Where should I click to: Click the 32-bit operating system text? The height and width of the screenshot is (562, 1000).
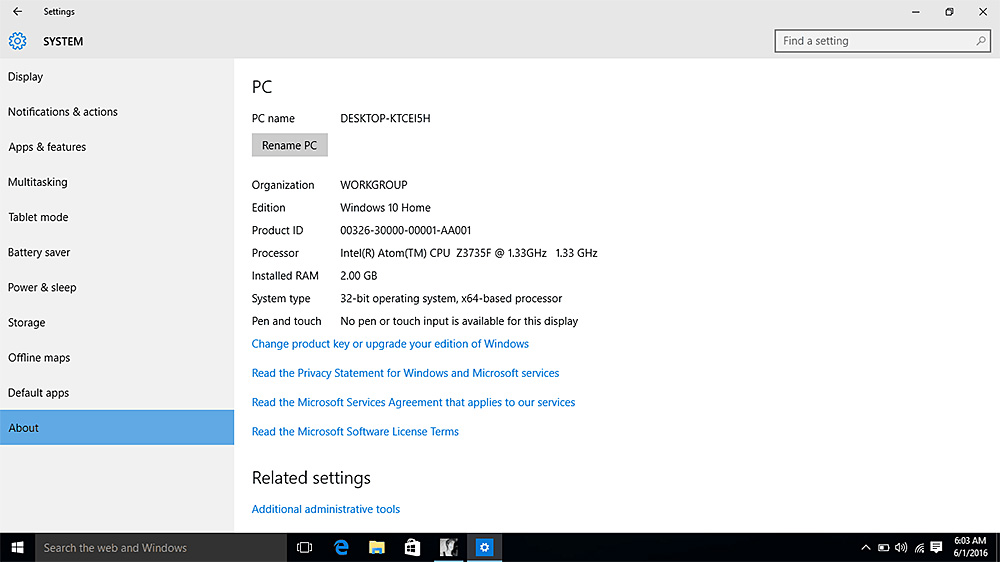point(451,299)
